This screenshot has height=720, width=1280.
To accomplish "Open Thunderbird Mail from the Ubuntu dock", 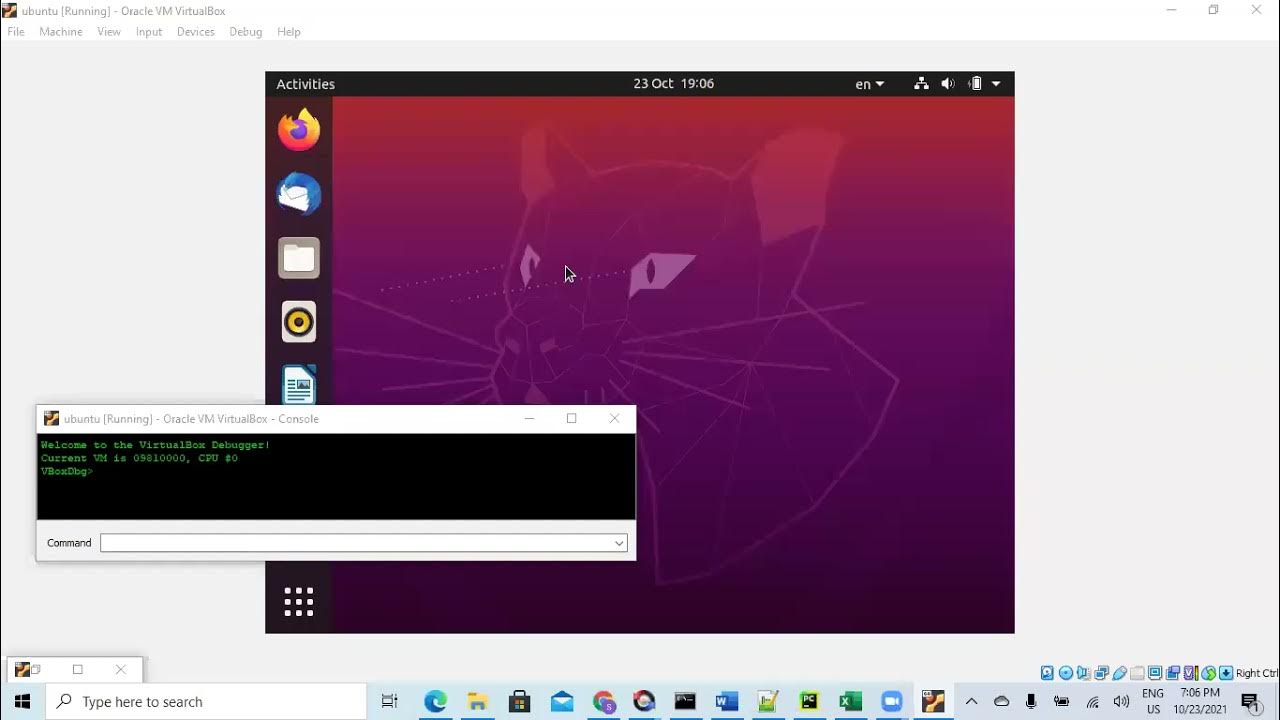I will tap(299, 194).
